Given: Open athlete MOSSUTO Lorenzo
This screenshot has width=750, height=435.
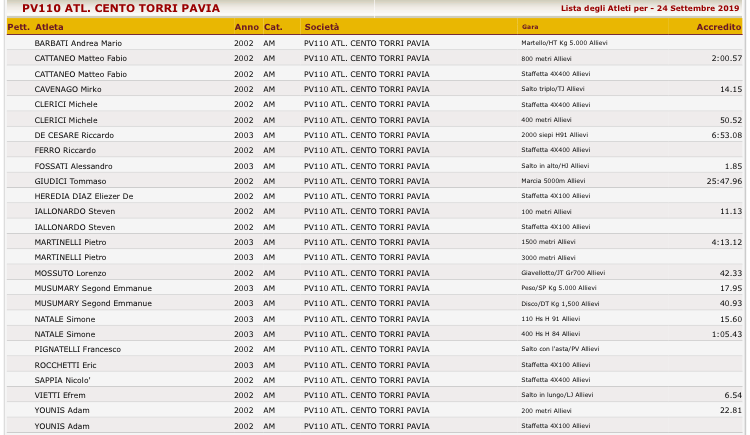Looking at the screenshot, I should pyautogui.click(x=71, y=273).
